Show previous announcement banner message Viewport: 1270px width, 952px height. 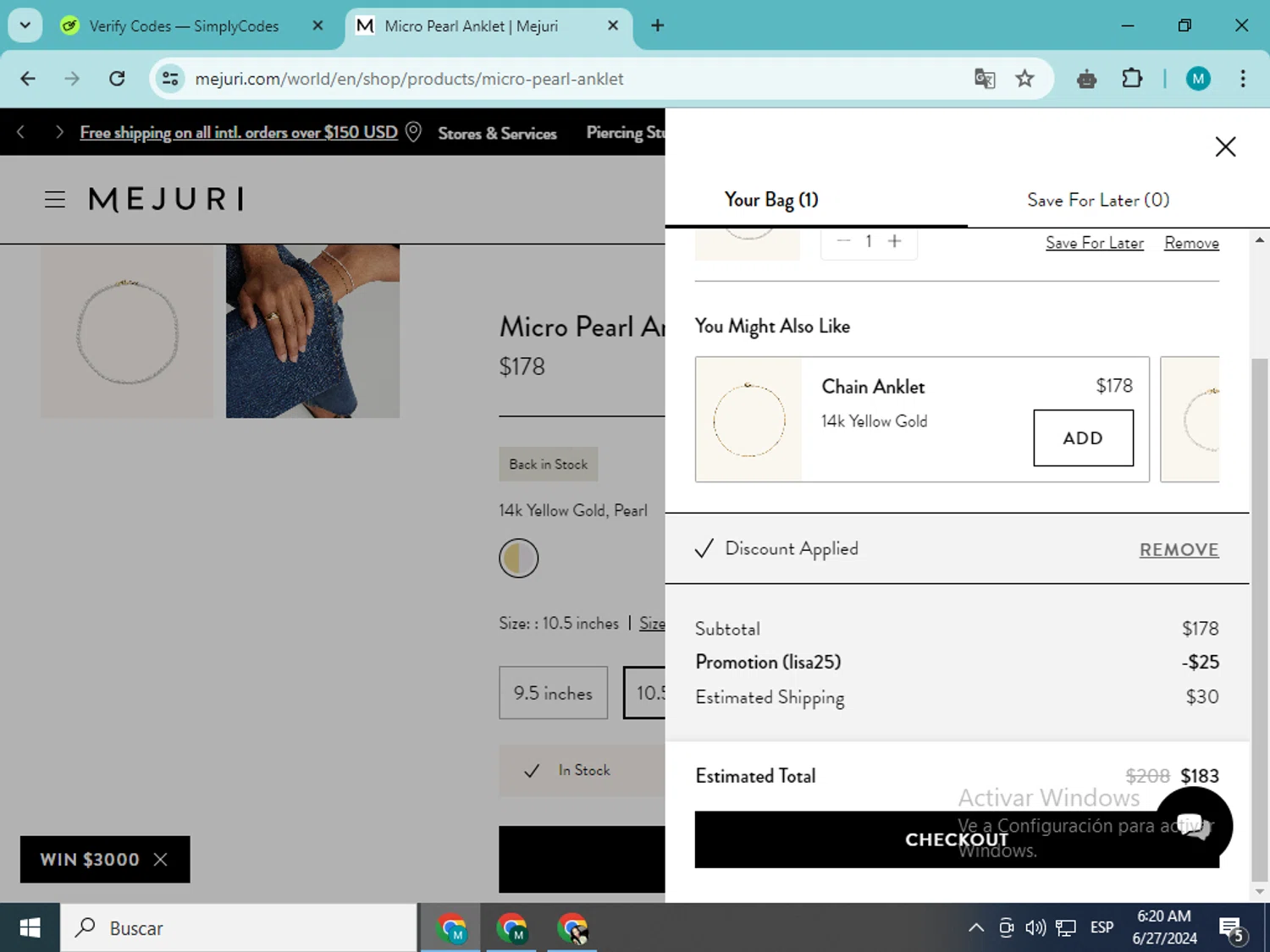click(x=21, y=132)
